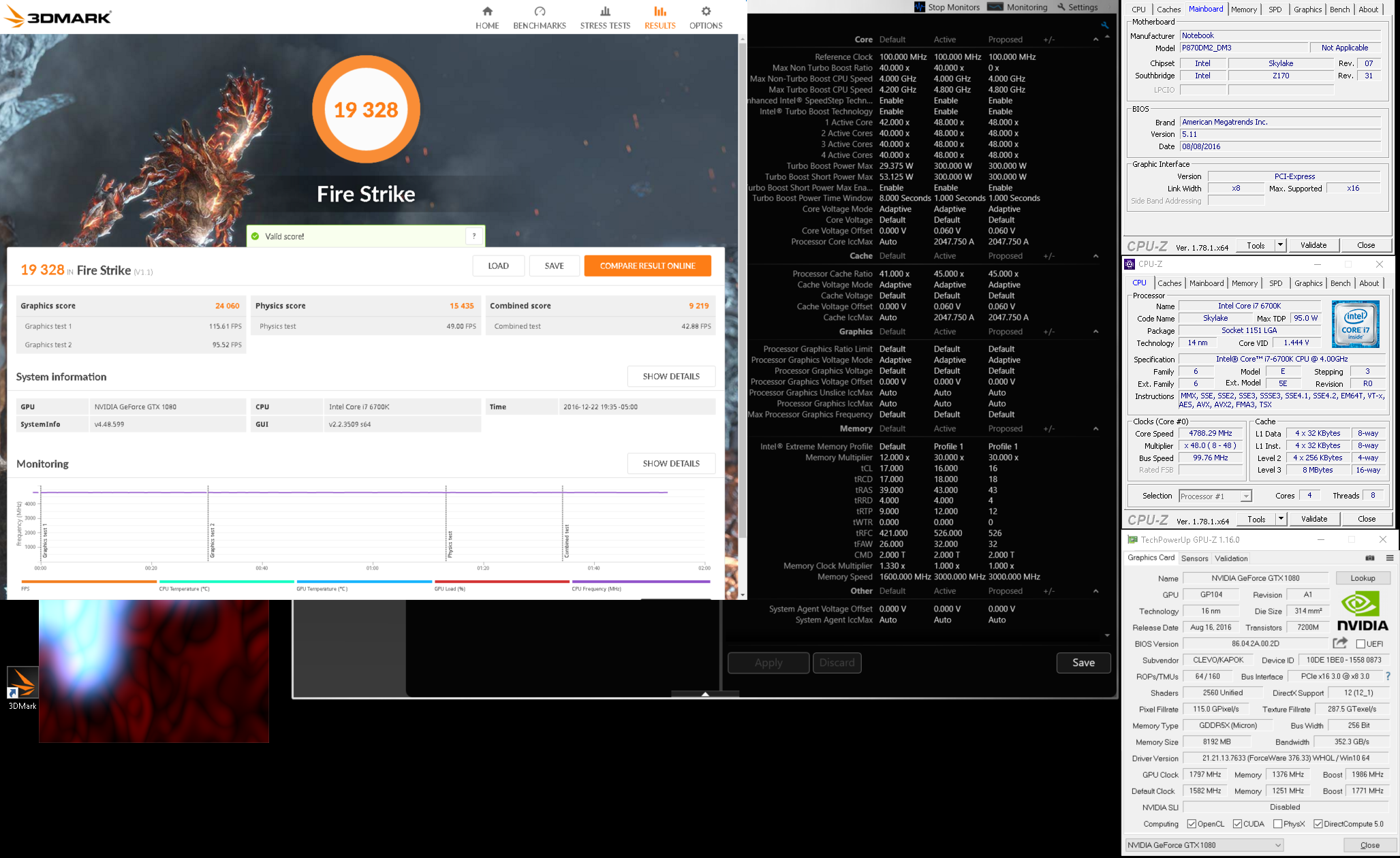Toggle the CUDA checkbox in GPU-Z

[1237, 824]
